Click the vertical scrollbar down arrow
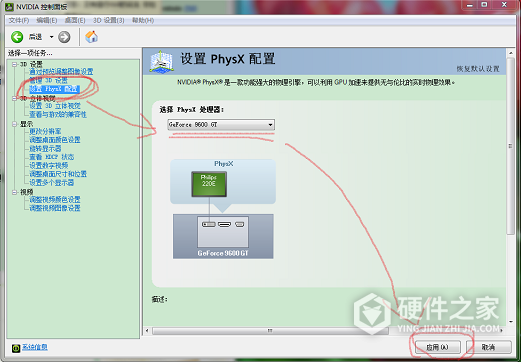The image size is (521, 362). coord(510,322)
